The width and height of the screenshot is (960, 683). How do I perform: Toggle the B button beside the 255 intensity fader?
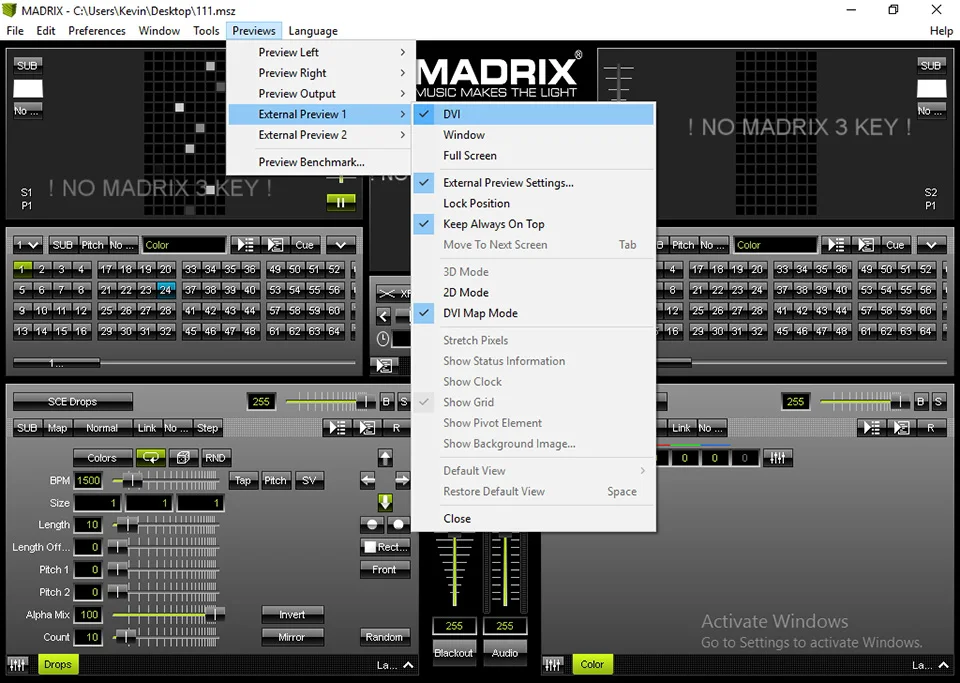coord(388,401)
